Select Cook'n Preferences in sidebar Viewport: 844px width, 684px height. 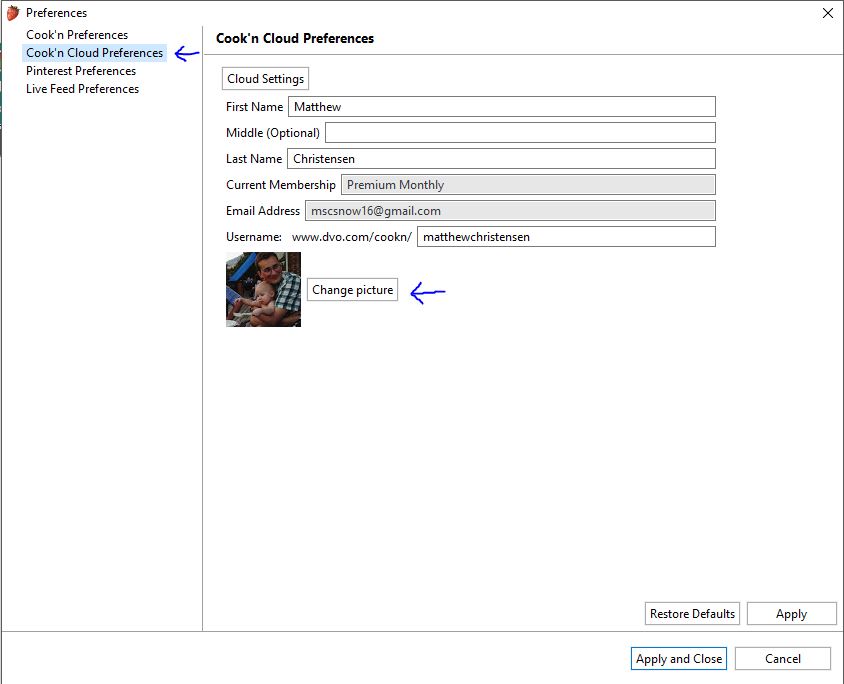(x=77, y=35)
